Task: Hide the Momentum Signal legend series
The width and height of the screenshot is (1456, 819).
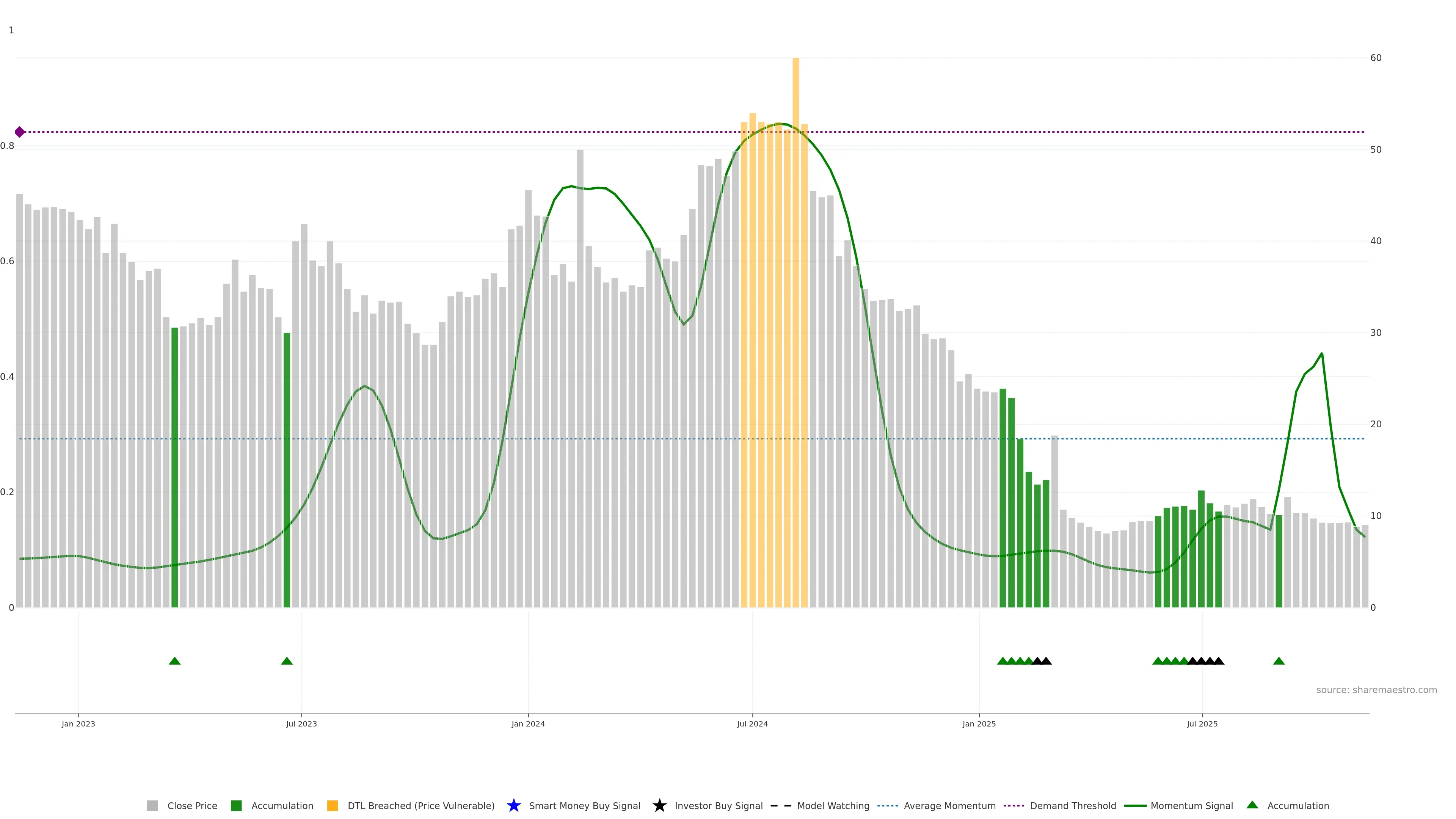Action: point(1191,805)
